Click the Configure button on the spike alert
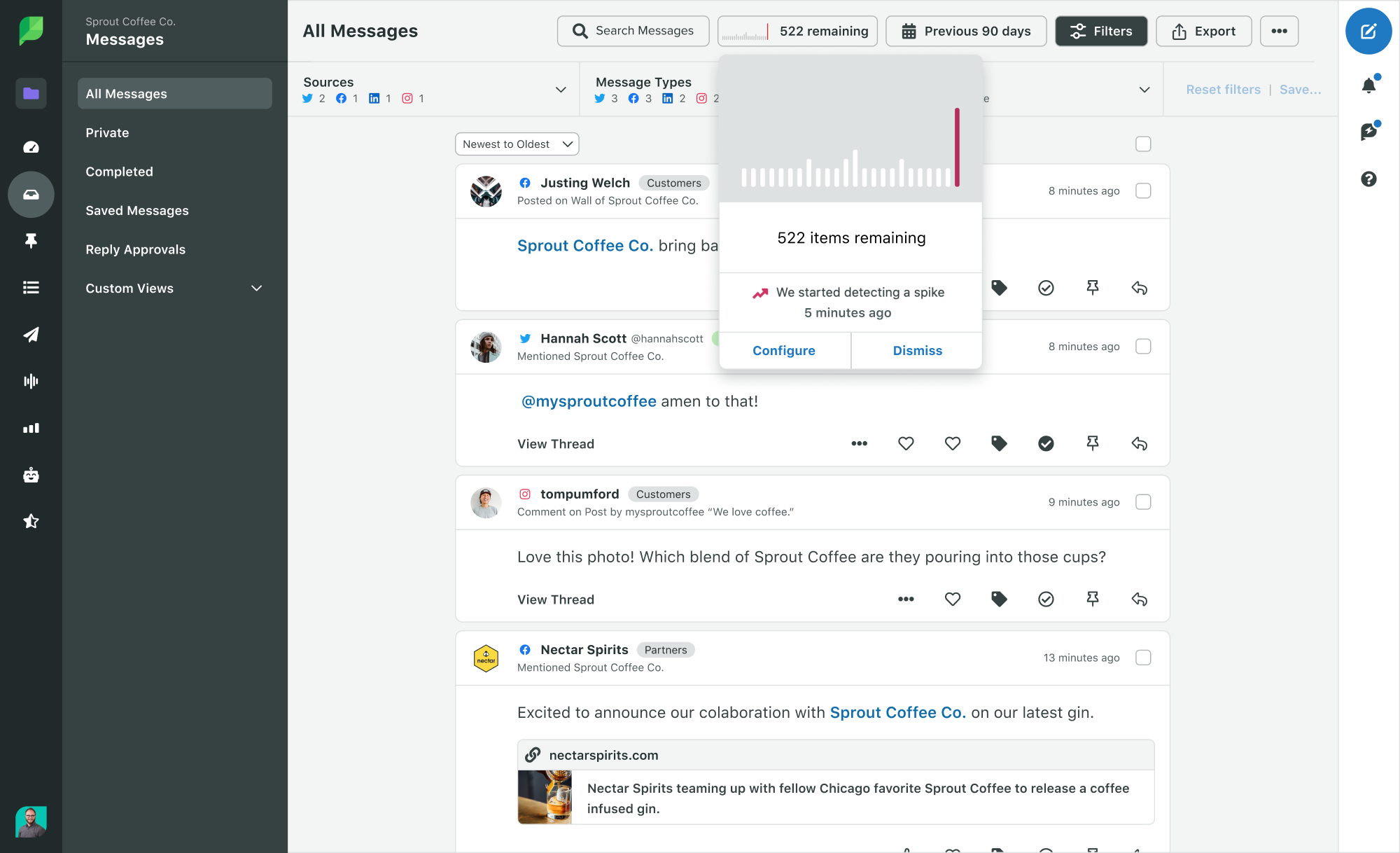The width and height of the screenshot is (1400, 853). tap(784, 350)
